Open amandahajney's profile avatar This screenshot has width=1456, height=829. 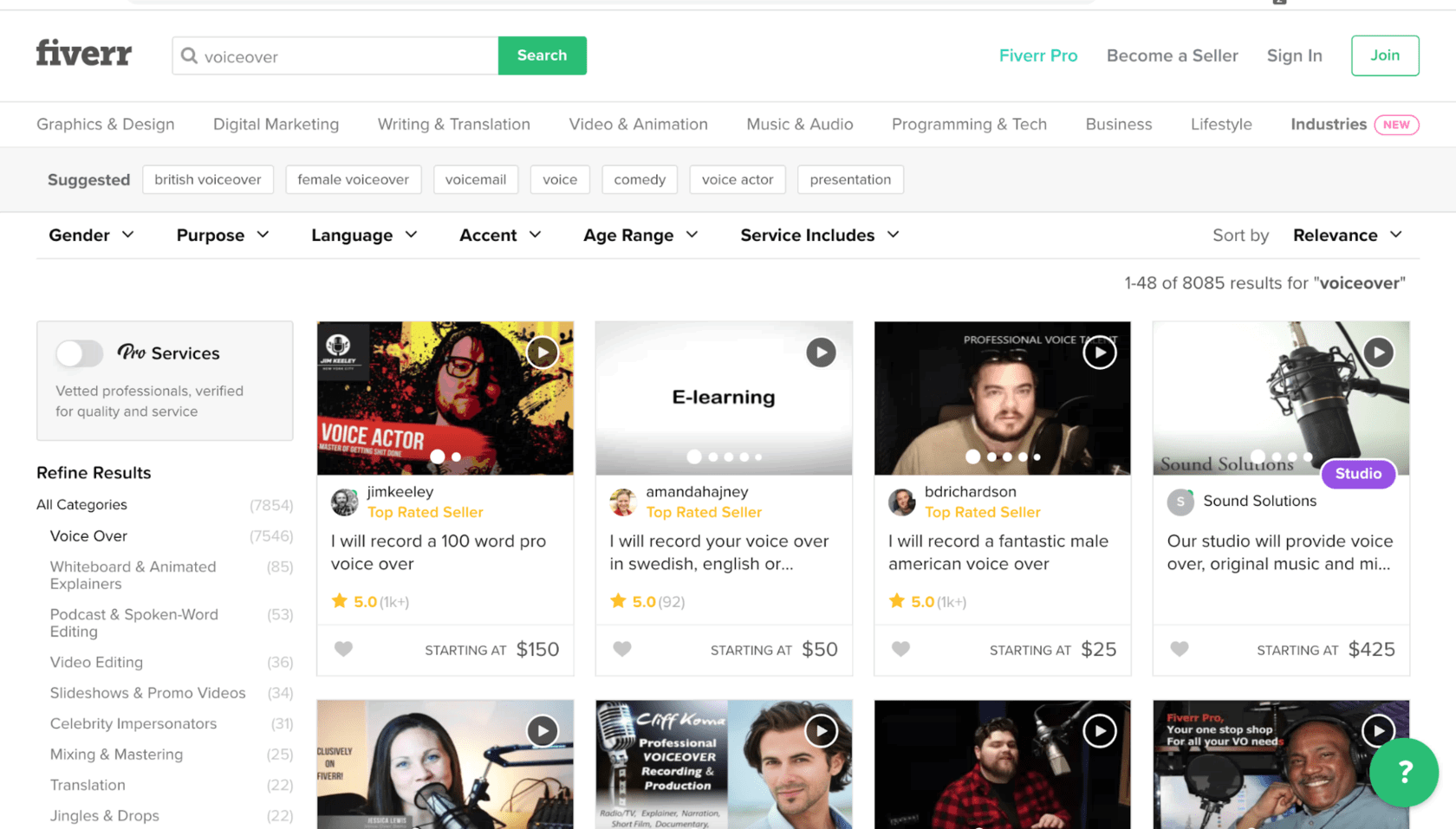623,502
